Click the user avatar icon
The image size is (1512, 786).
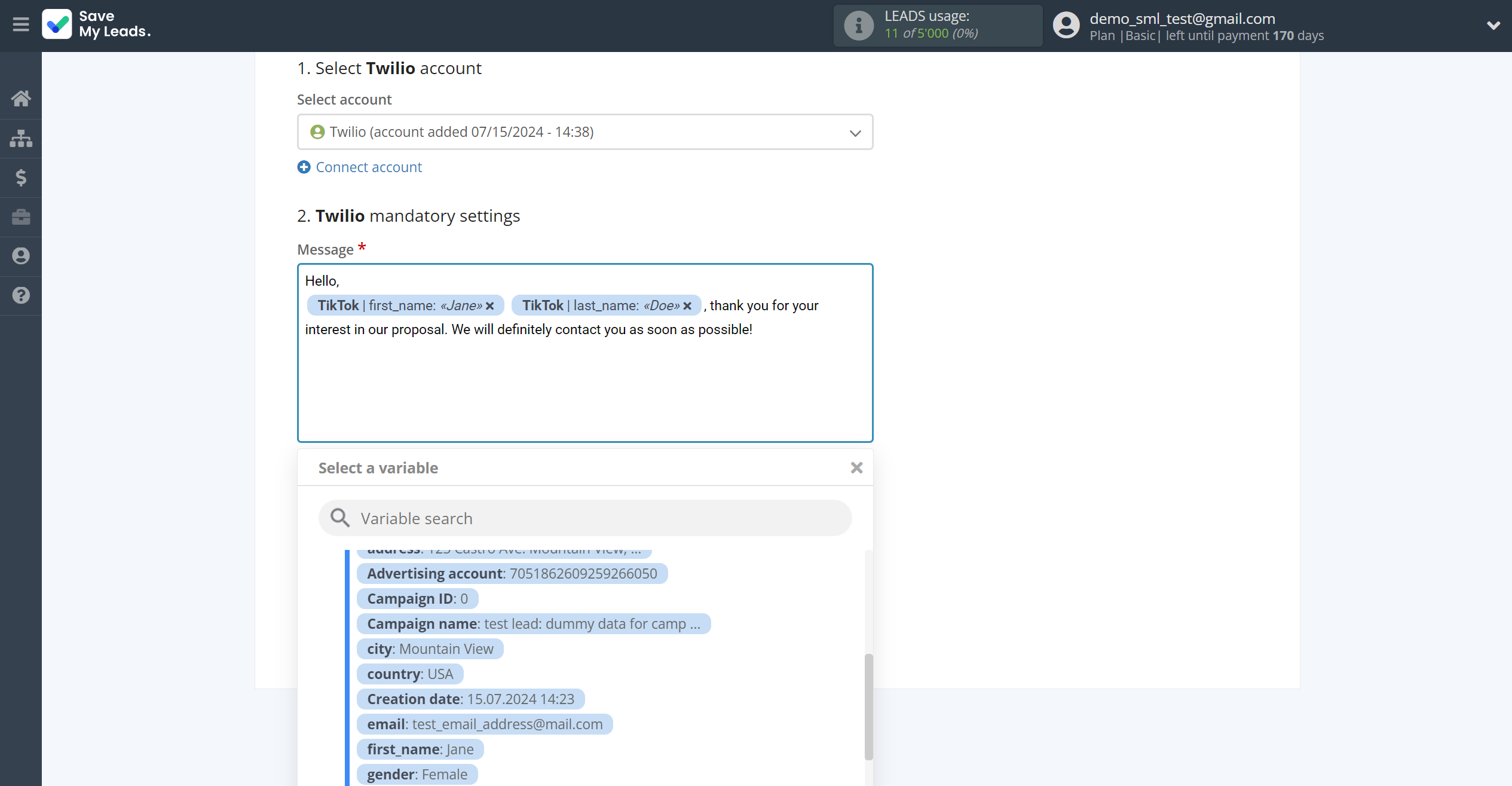[1066, 26]
